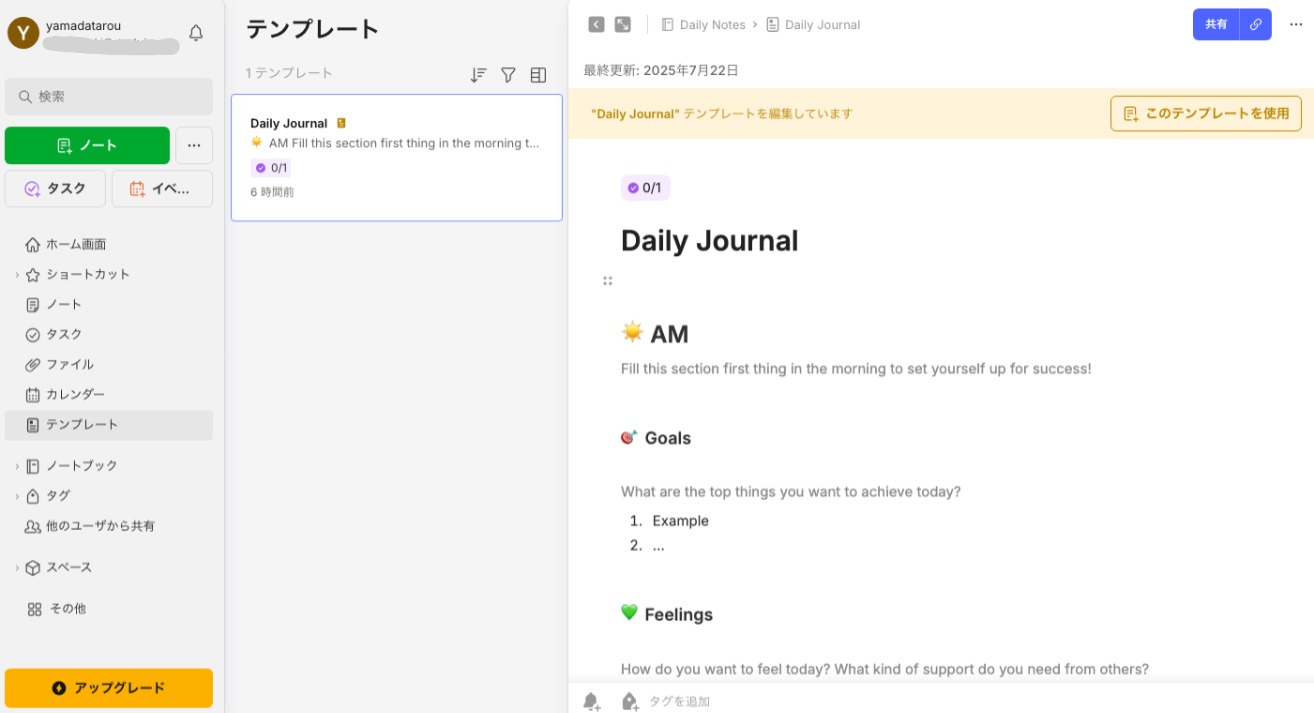Copy the note link with the blue chain icon
The height and width of the screenshot is (713, 1314).
[1256, 24]
